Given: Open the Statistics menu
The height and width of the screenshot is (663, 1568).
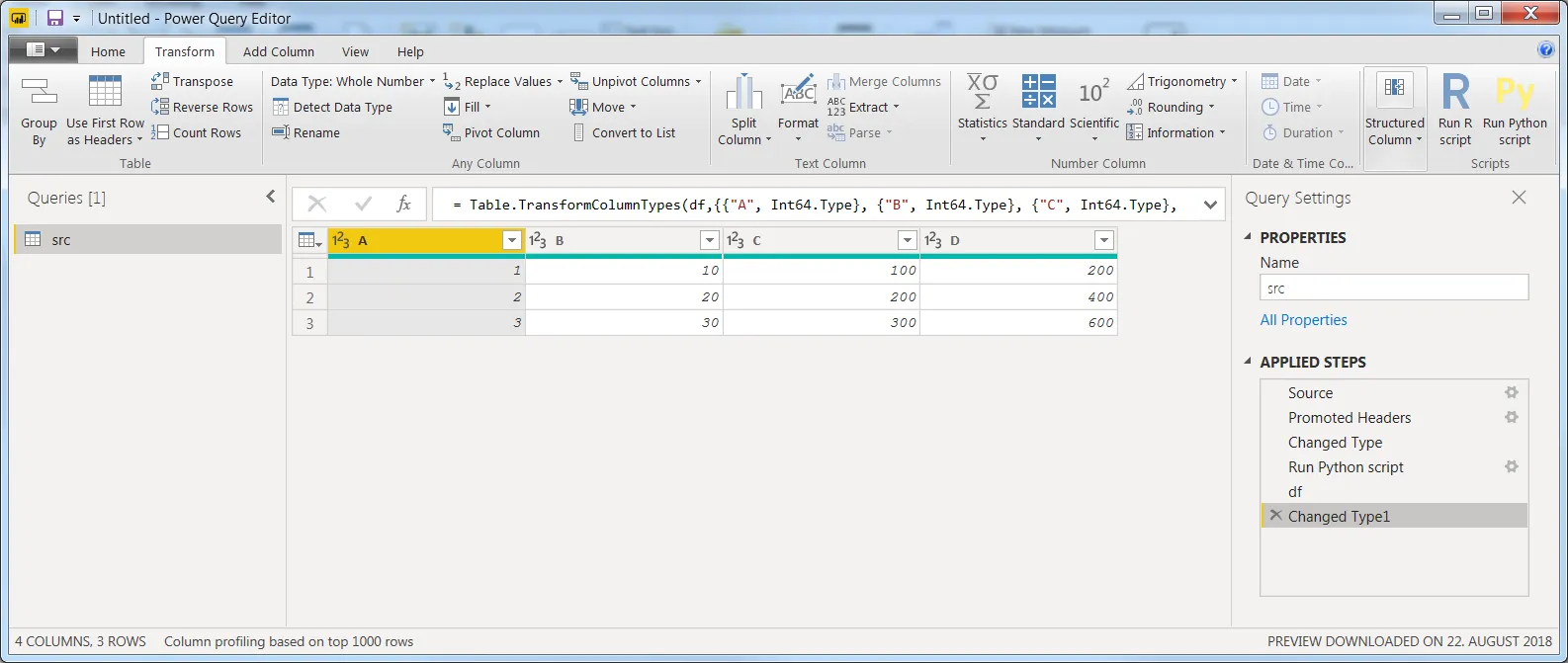Looking at the screenshot, I should click(983, 111).
